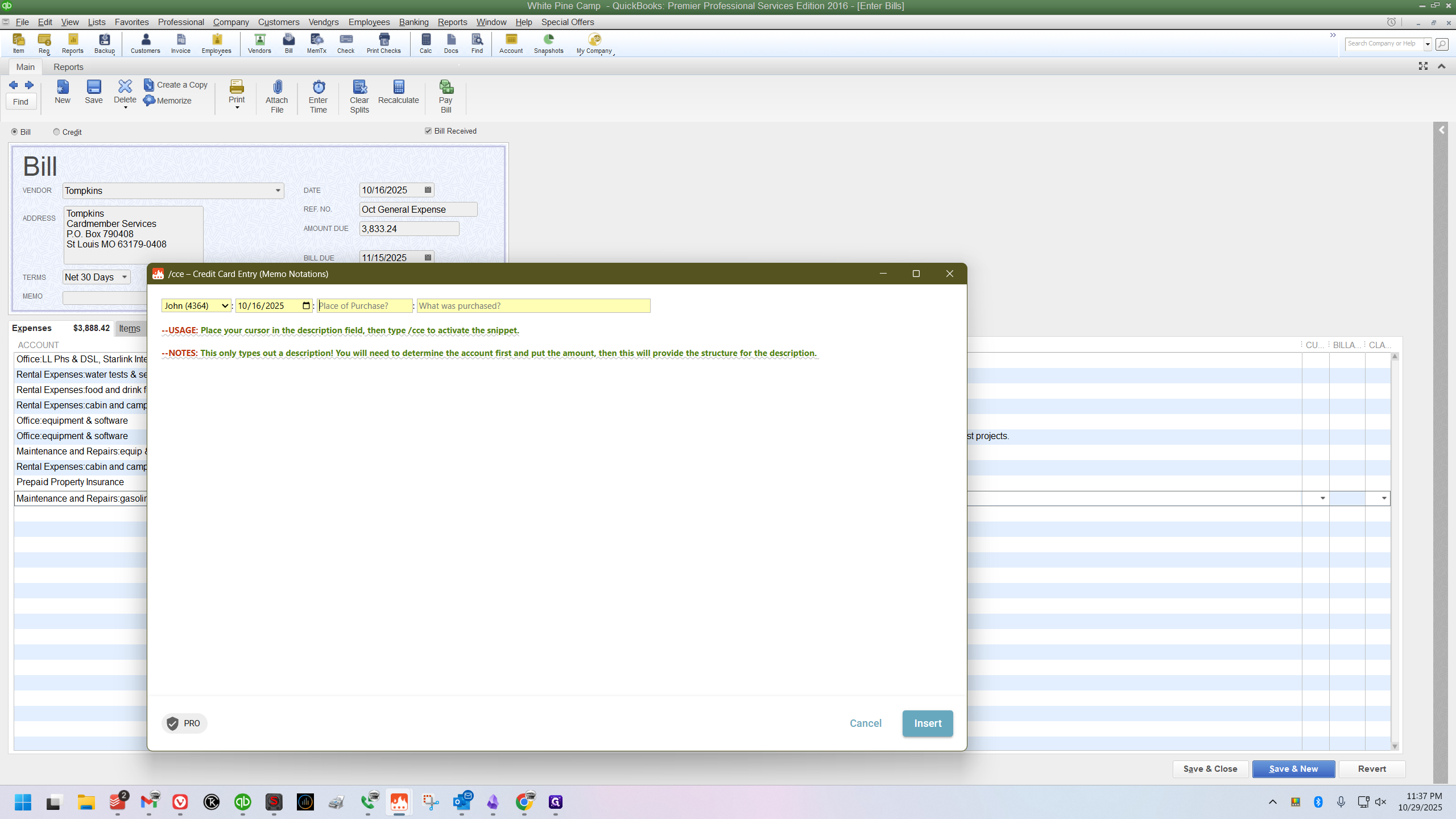Click the Save & New button

pos(1293,769)
